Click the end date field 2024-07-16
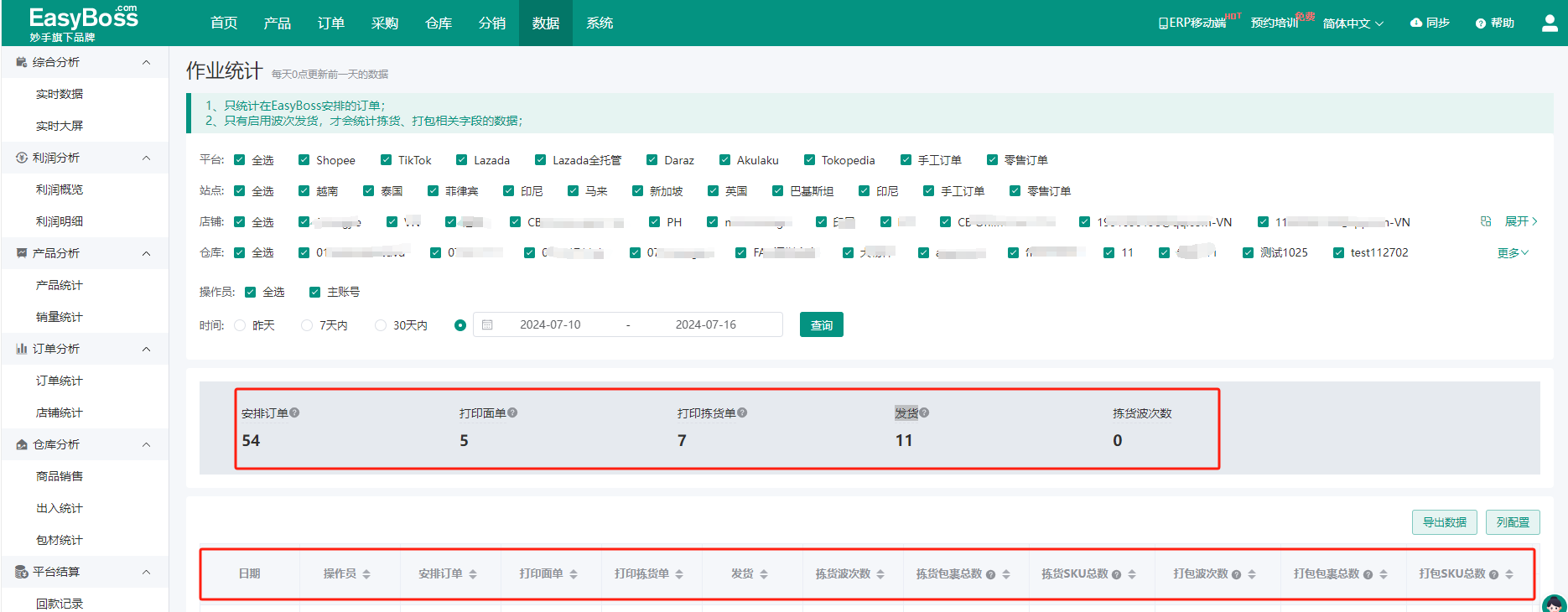Viewport: 1568px width, 612px height. [706, 324]
